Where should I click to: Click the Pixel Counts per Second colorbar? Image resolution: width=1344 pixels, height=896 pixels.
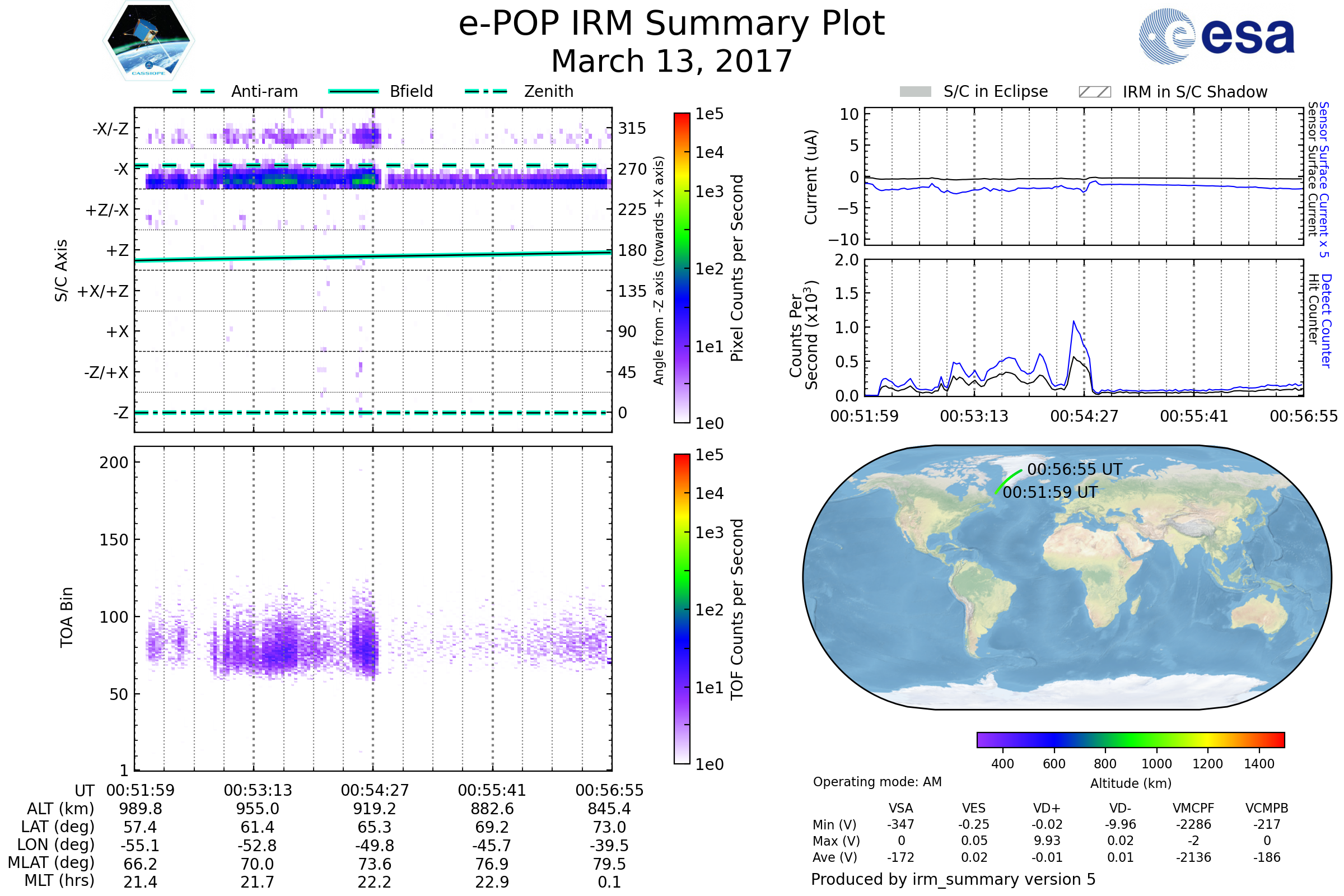pos(682,268)
